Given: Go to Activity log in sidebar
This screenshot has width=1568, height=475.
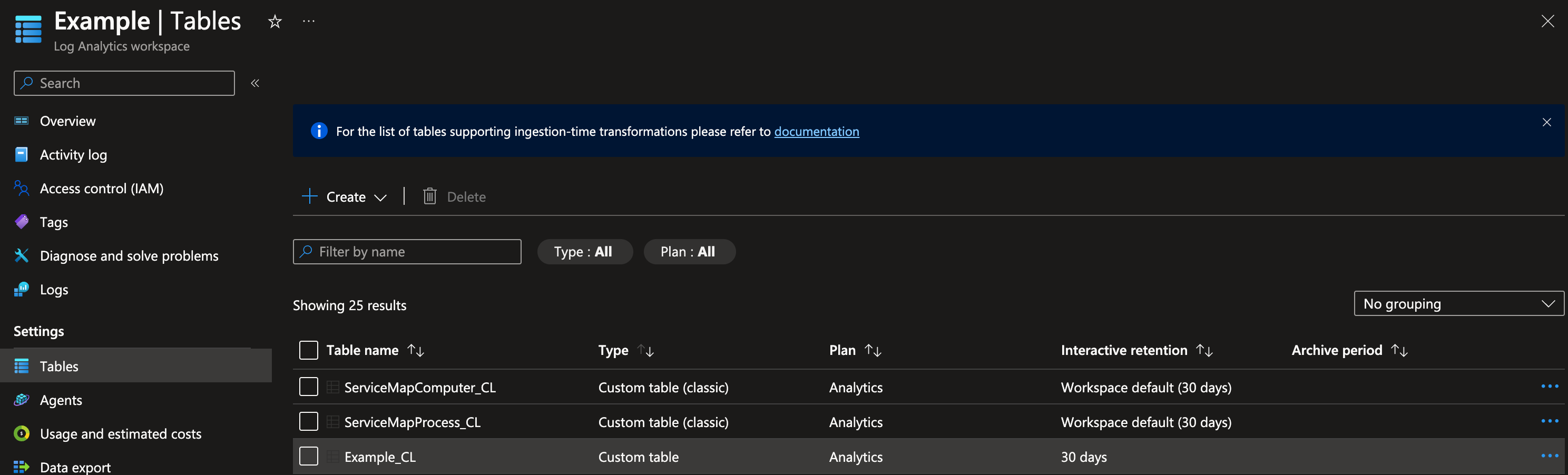Looking at the screenshot, I should tap(73, 155).
